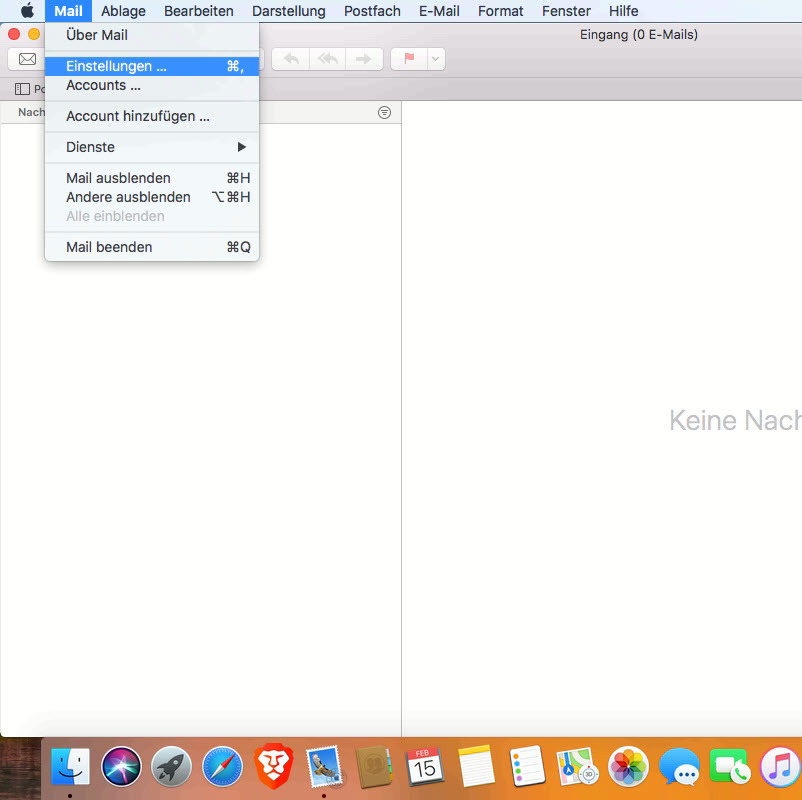Open FaceTime from the Dock
The height and width of the screenshot is (800, 802).
[729, 766]
